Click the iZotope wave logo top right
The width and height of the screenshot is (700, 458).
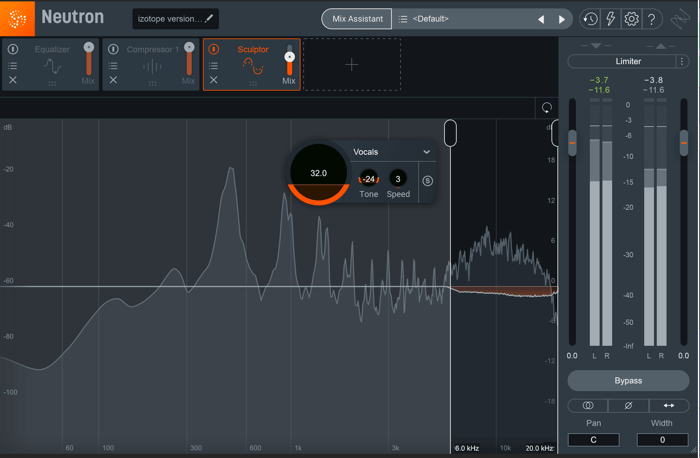[681, 19]
